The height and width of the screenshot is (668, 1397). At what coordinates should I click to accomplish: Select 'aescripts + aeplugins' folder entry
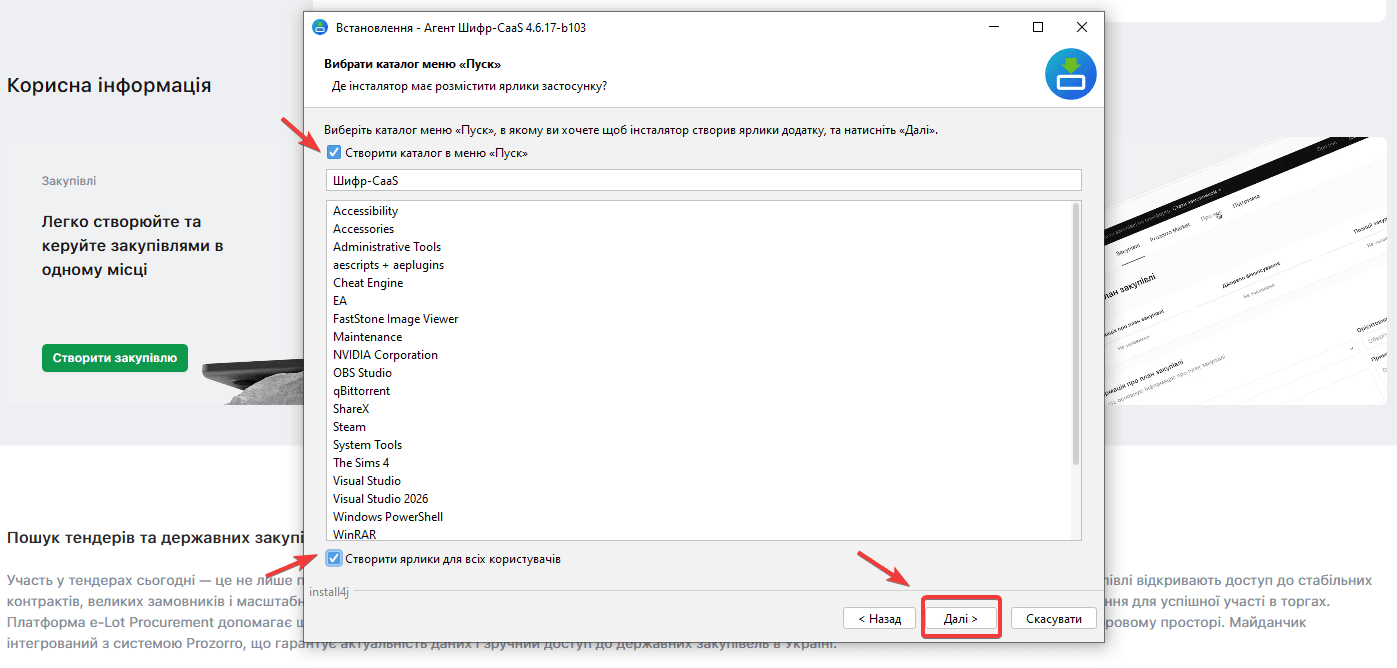389,265
